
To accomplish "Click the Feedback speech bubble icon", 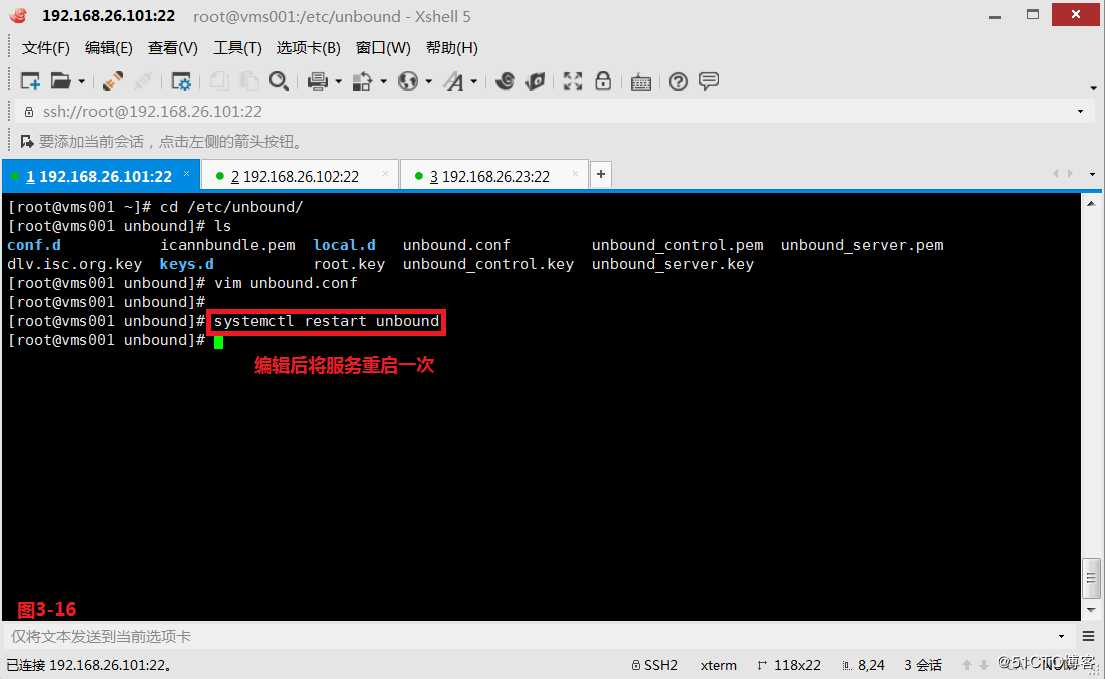I will coord(709,81).
